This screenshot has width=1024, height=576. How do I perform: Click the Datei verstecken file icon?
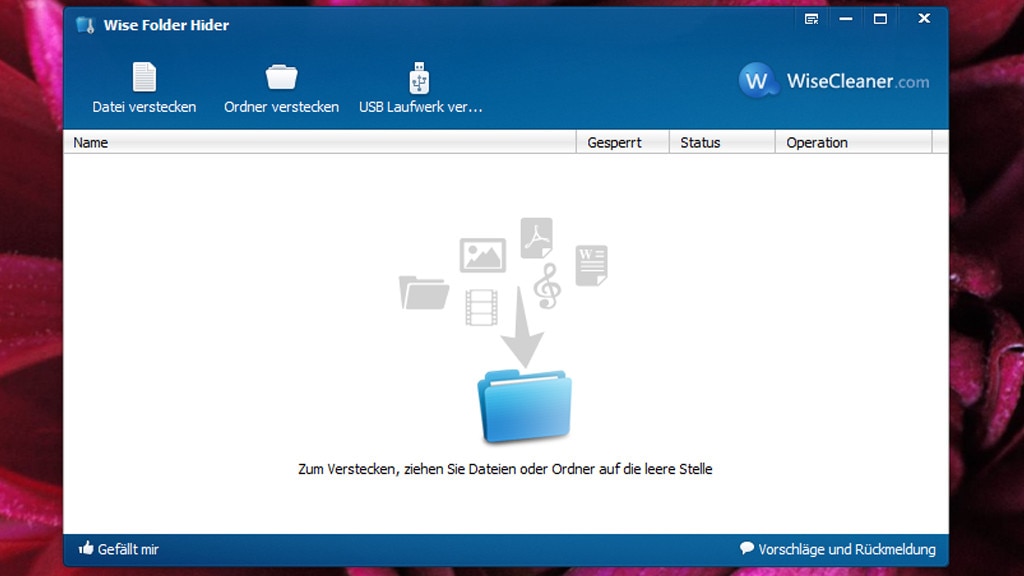tap(144, 77)
